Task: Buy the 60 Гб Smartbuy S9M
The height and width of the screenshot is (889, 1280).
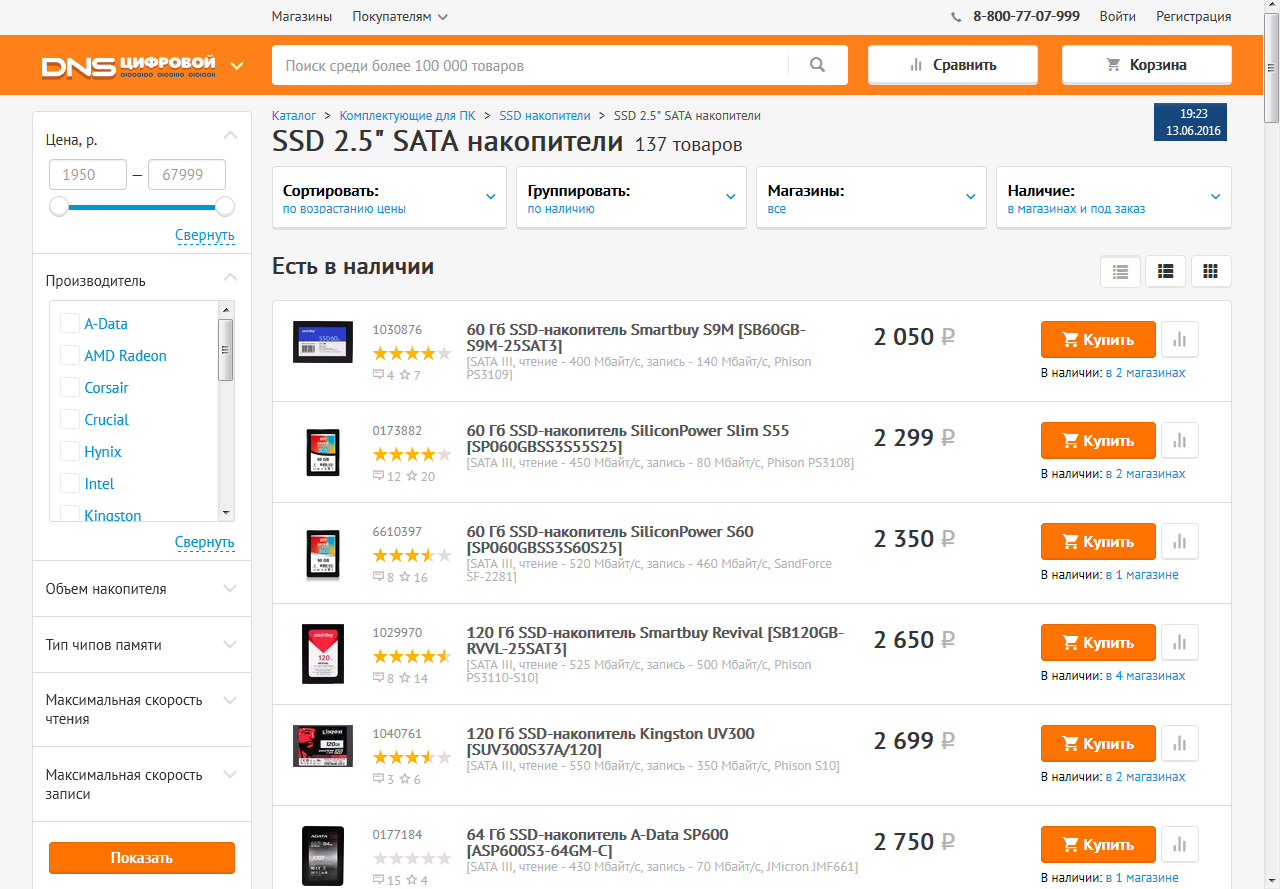Action: click(1098, 339)
